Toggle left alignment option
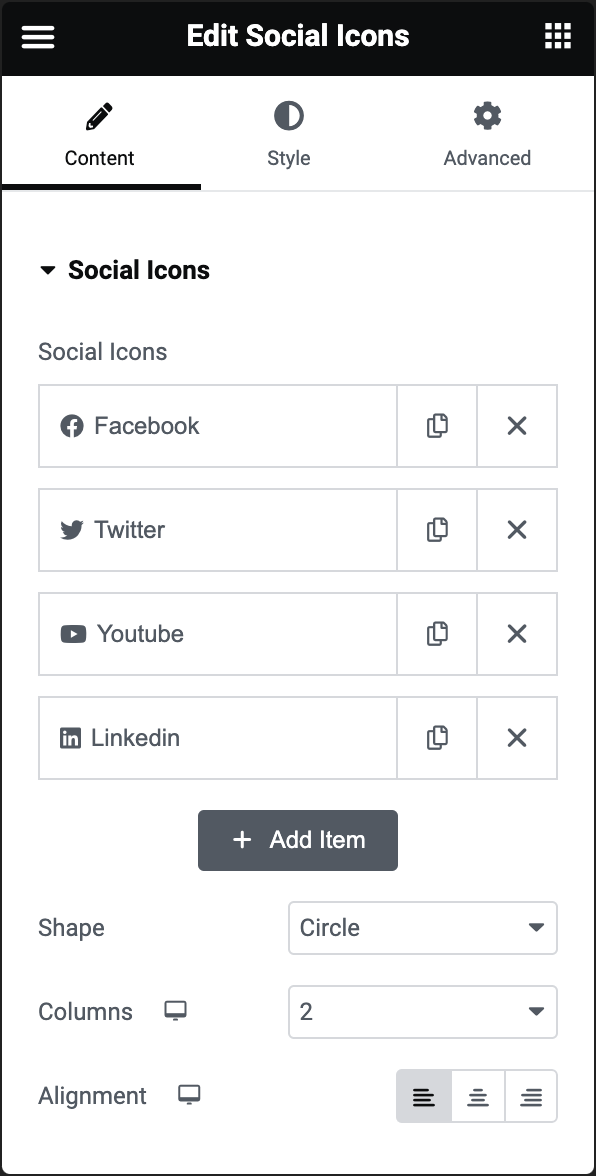This screenshot has height=1176, width=596. (424, 1095)
